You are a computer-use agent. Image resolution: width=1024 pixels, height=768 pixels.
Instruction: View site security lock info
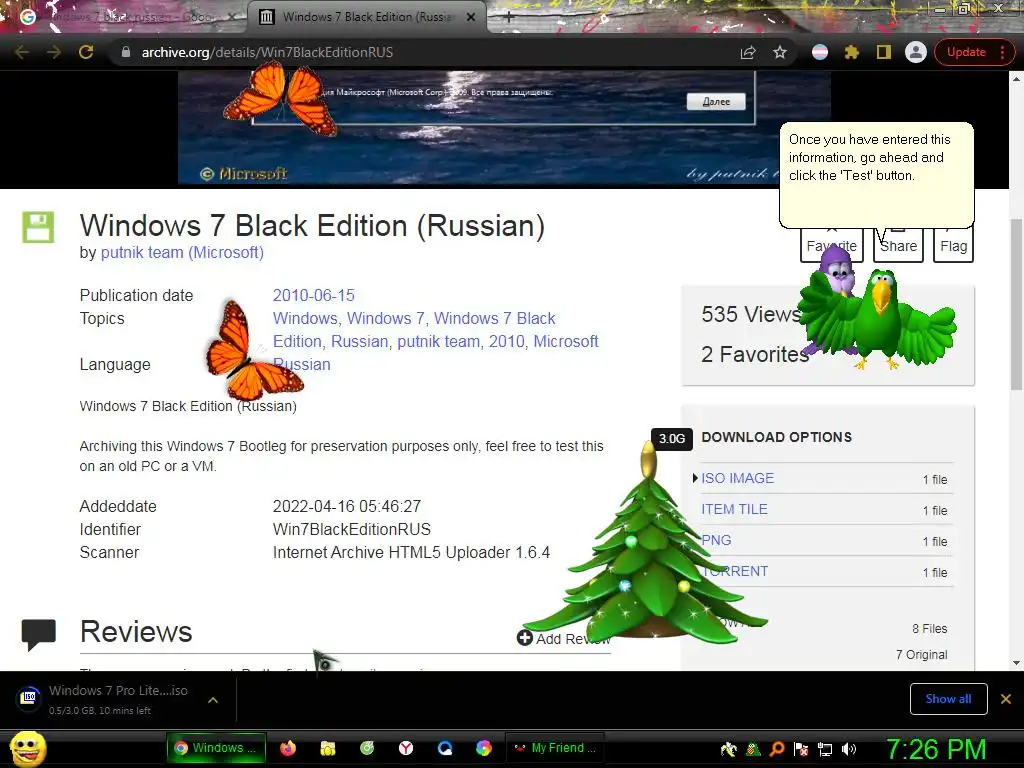pyautogui.click(x=126, y=52)
